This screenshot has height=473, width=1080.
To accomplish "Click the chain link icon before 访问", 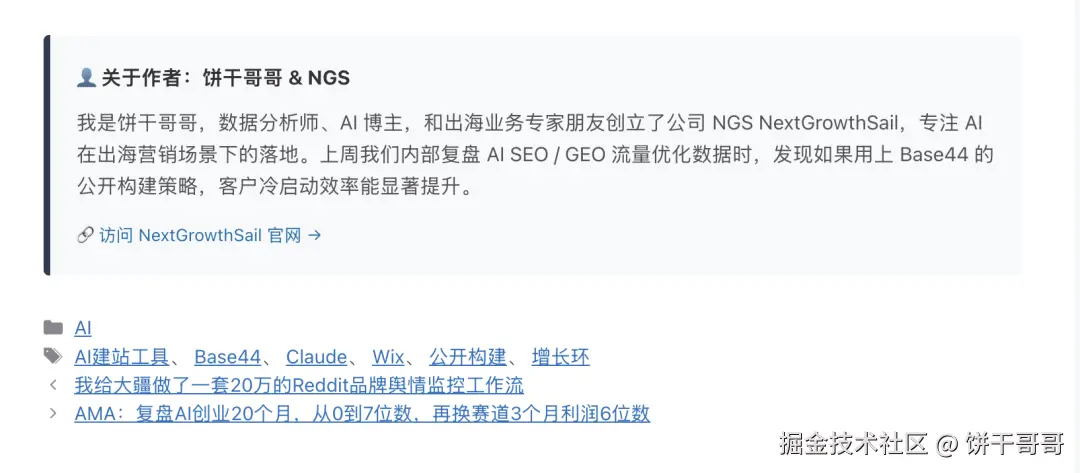I will tap(85, 236).
